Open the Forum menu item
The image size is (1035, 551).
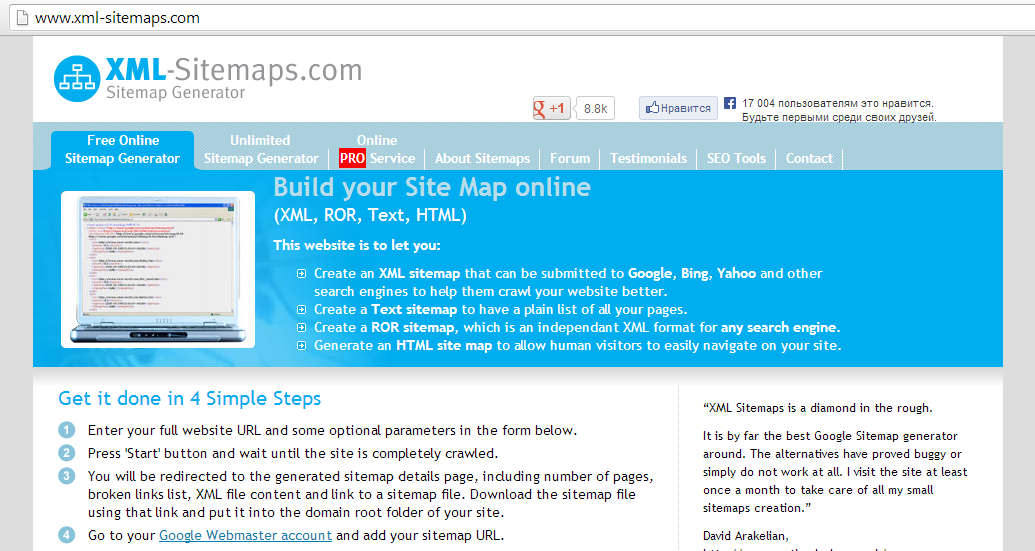coord(570,158)
